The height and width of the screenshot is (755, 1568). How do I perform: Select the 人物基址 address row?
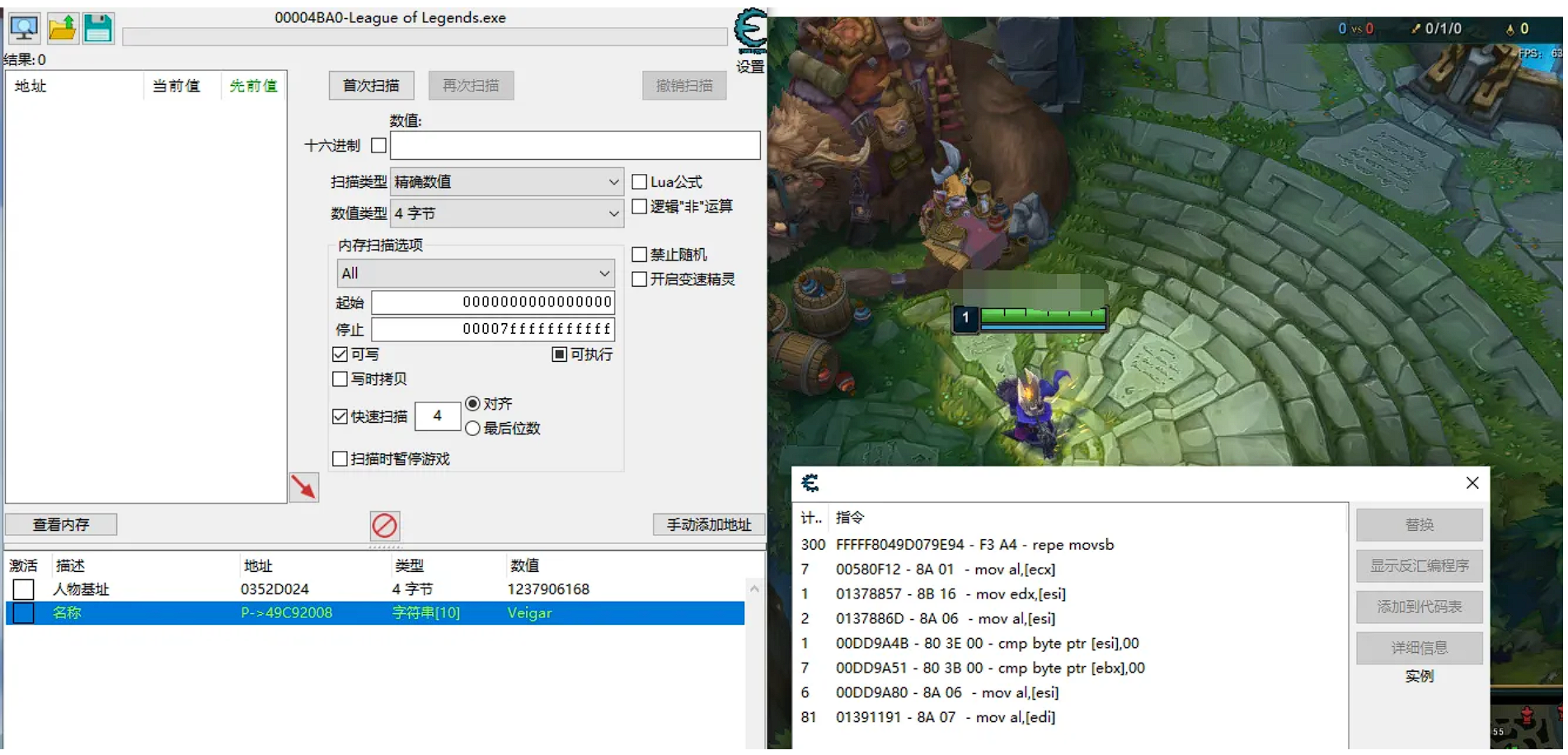(375, 589)
